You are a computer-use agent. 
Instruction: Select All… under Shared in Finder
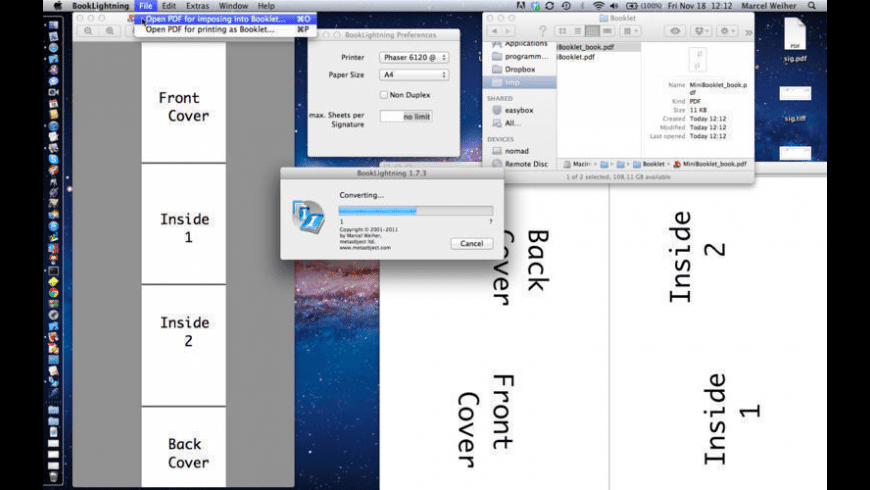pyautogui.click(x=520, y=123)
